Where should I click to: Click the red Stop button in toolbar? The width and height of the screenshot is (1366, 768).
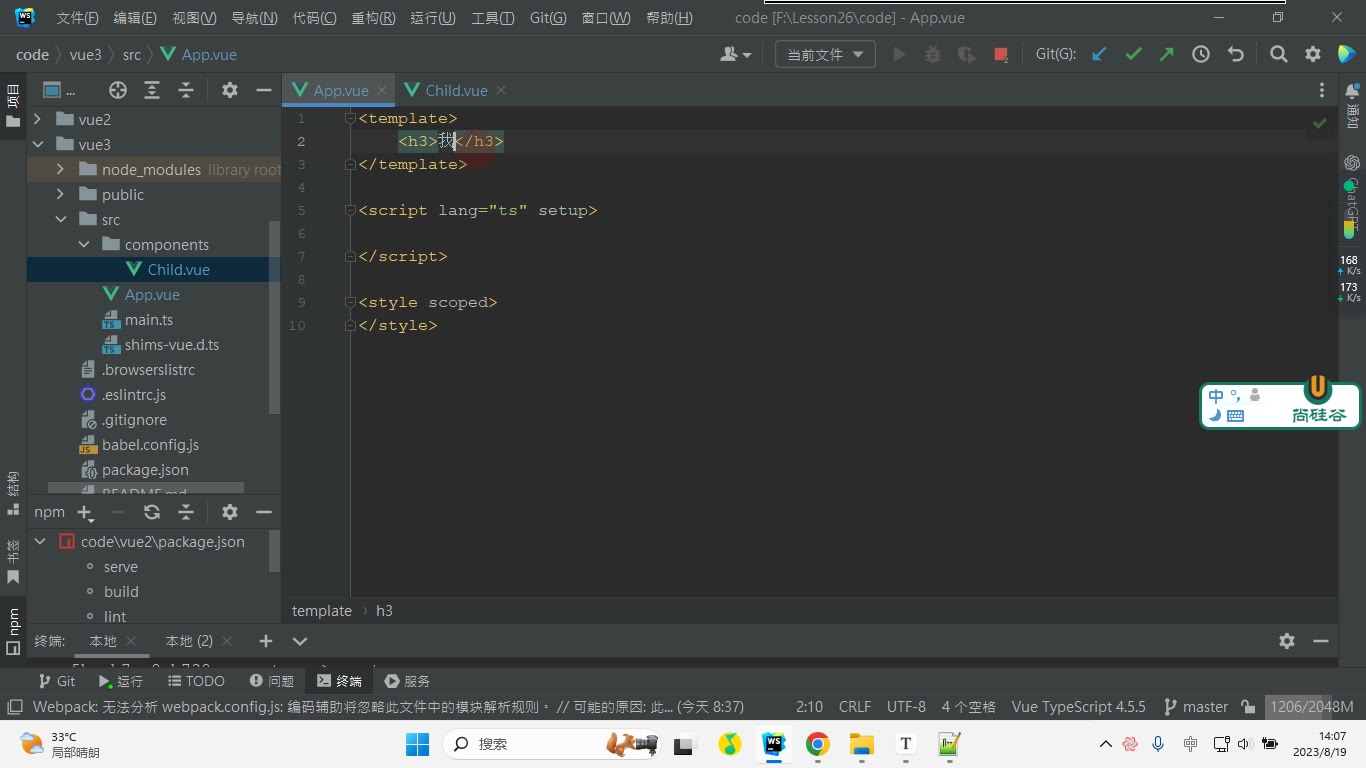point(1001,55)
